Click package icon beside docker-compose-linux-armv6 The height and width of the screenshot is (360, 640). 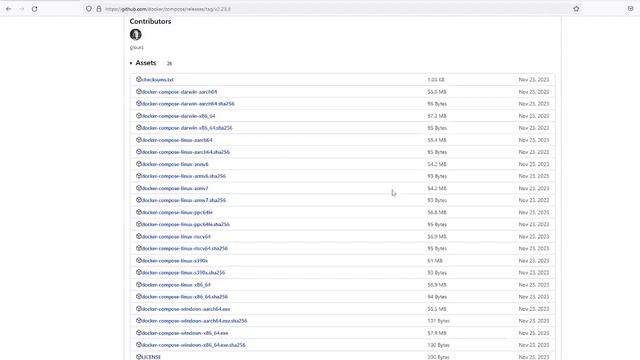[139, 164]
